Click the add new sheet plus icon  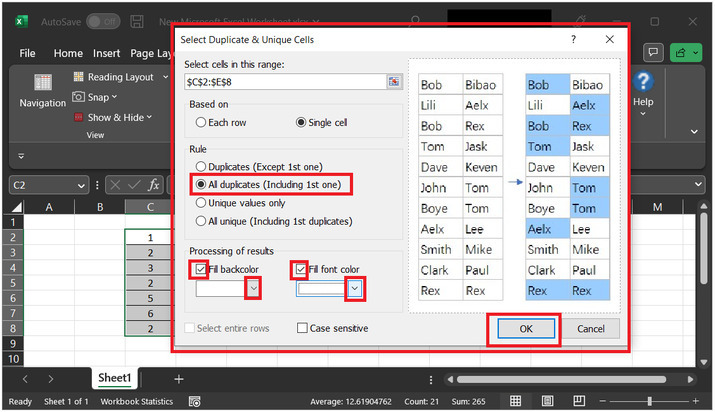coord(179,379)
